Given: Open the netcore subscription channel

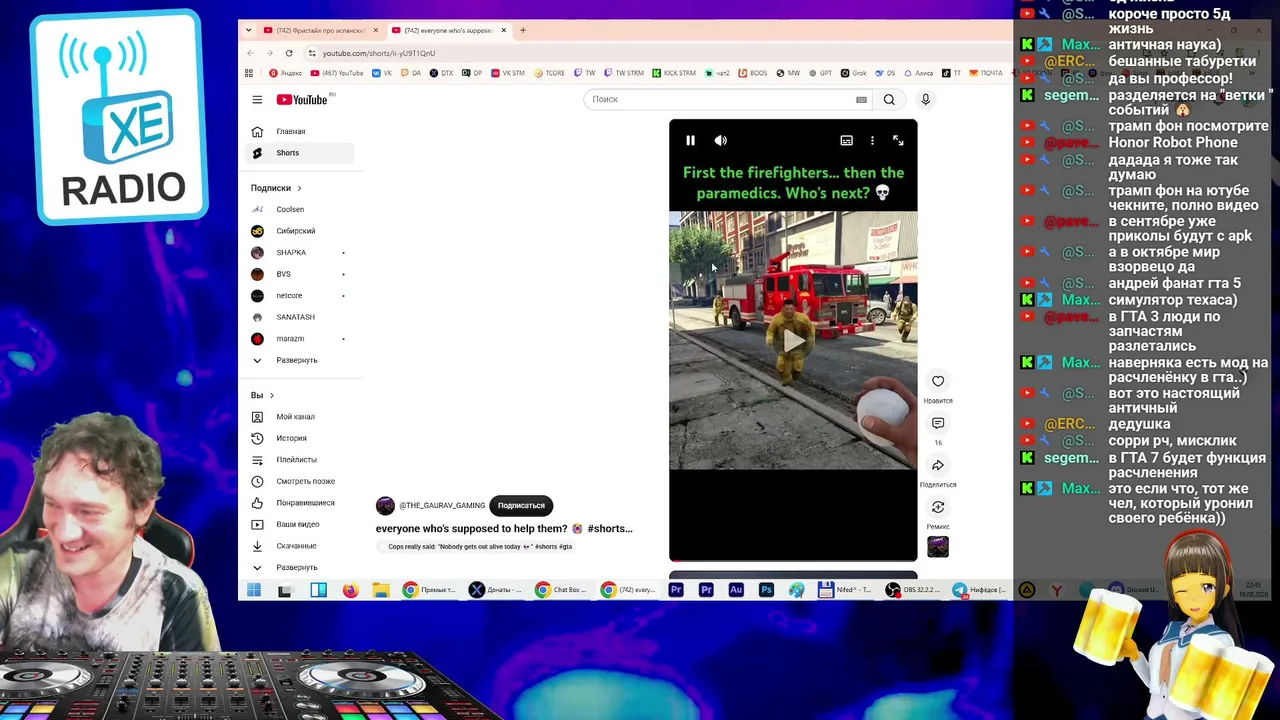Looking at the screenshot, I should coord(301,295).
